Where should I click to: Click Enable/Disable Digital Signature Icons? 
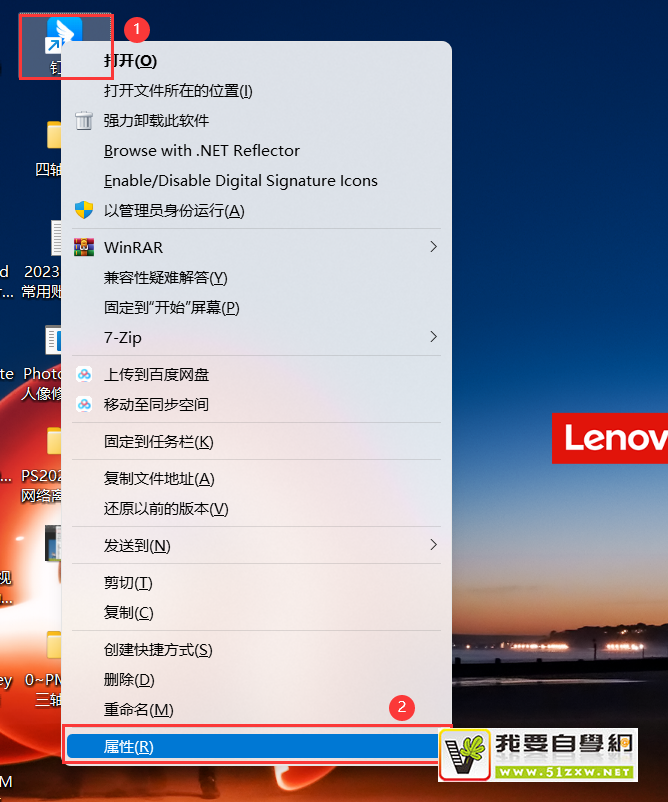coord(240,181)
